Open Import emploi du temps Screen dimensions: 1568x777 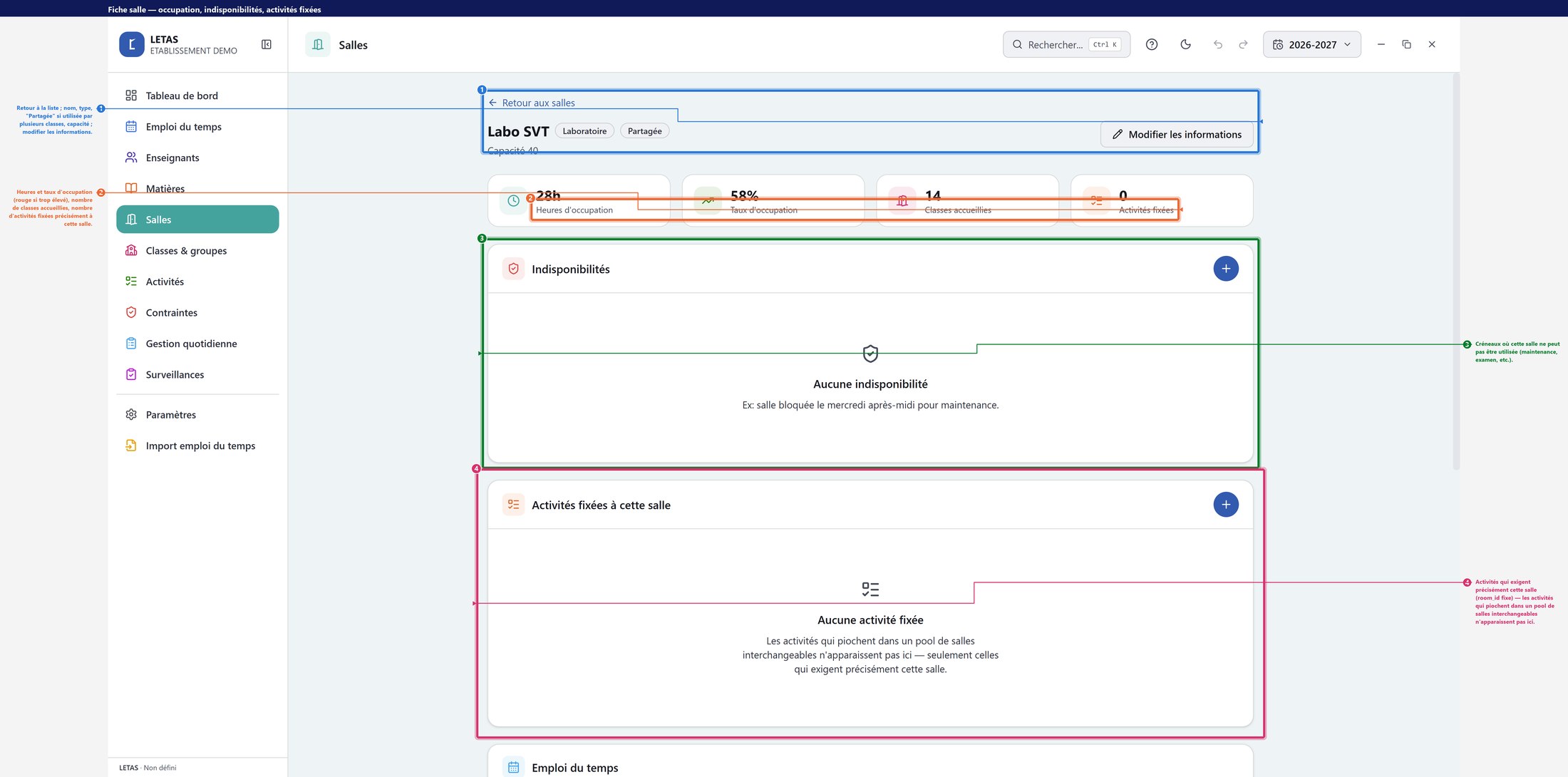coord(197,446)
